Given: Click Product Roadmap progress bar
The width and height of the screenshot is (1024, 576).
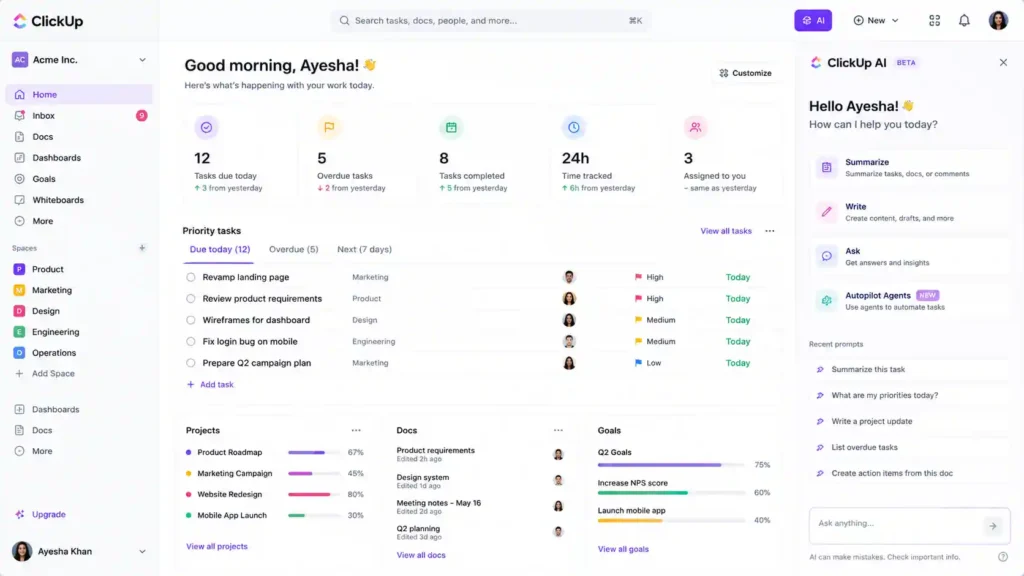Looking at the screenshot, I should [313, 453].
